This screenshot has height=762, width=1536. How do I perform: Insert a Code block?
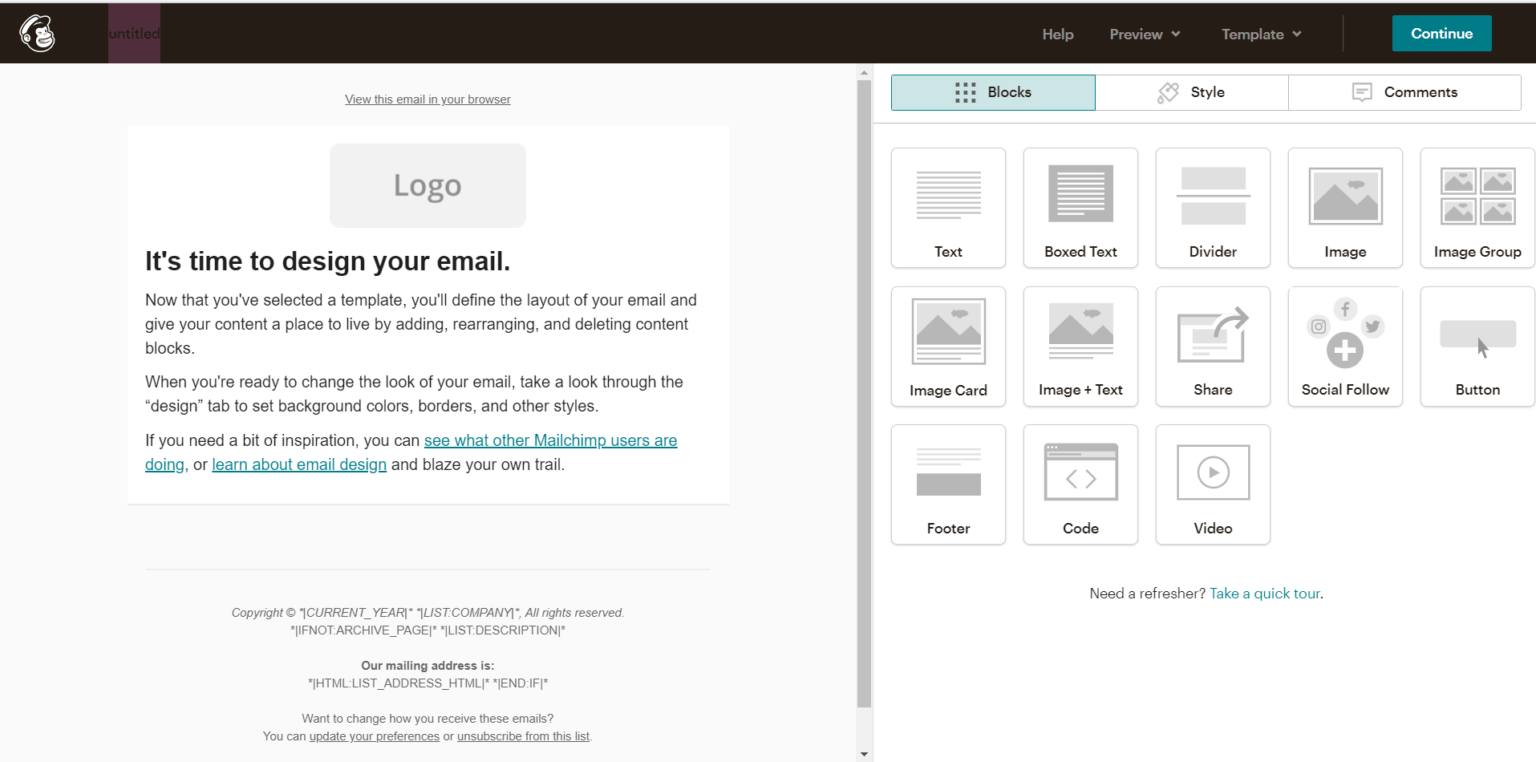pyautogui.click(x=1080, y=484)
